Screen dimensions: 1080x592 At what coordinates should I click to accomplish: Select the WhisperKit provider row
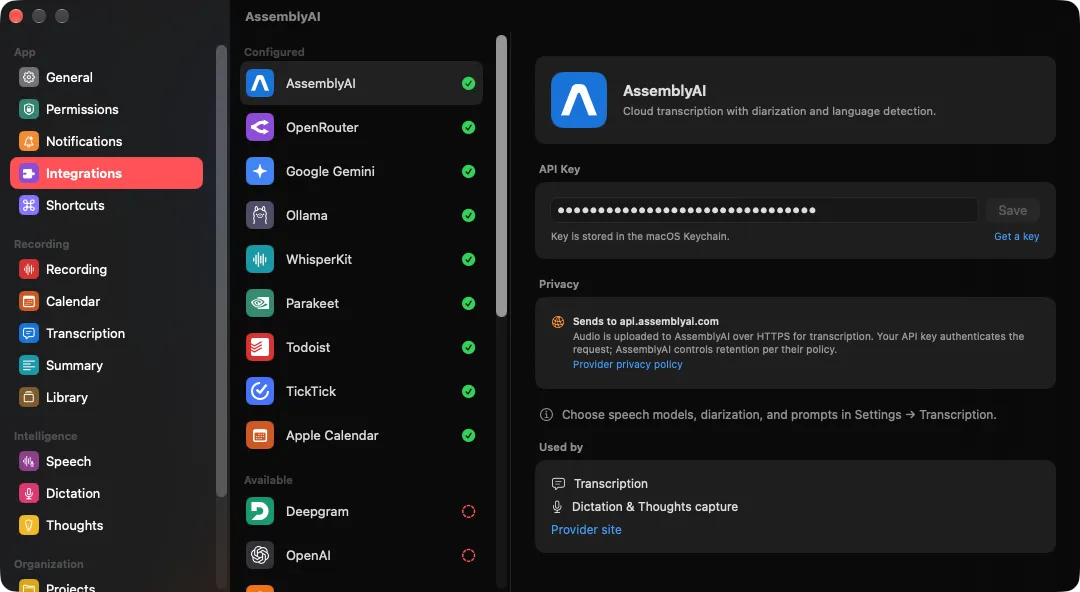coord(361,259)
